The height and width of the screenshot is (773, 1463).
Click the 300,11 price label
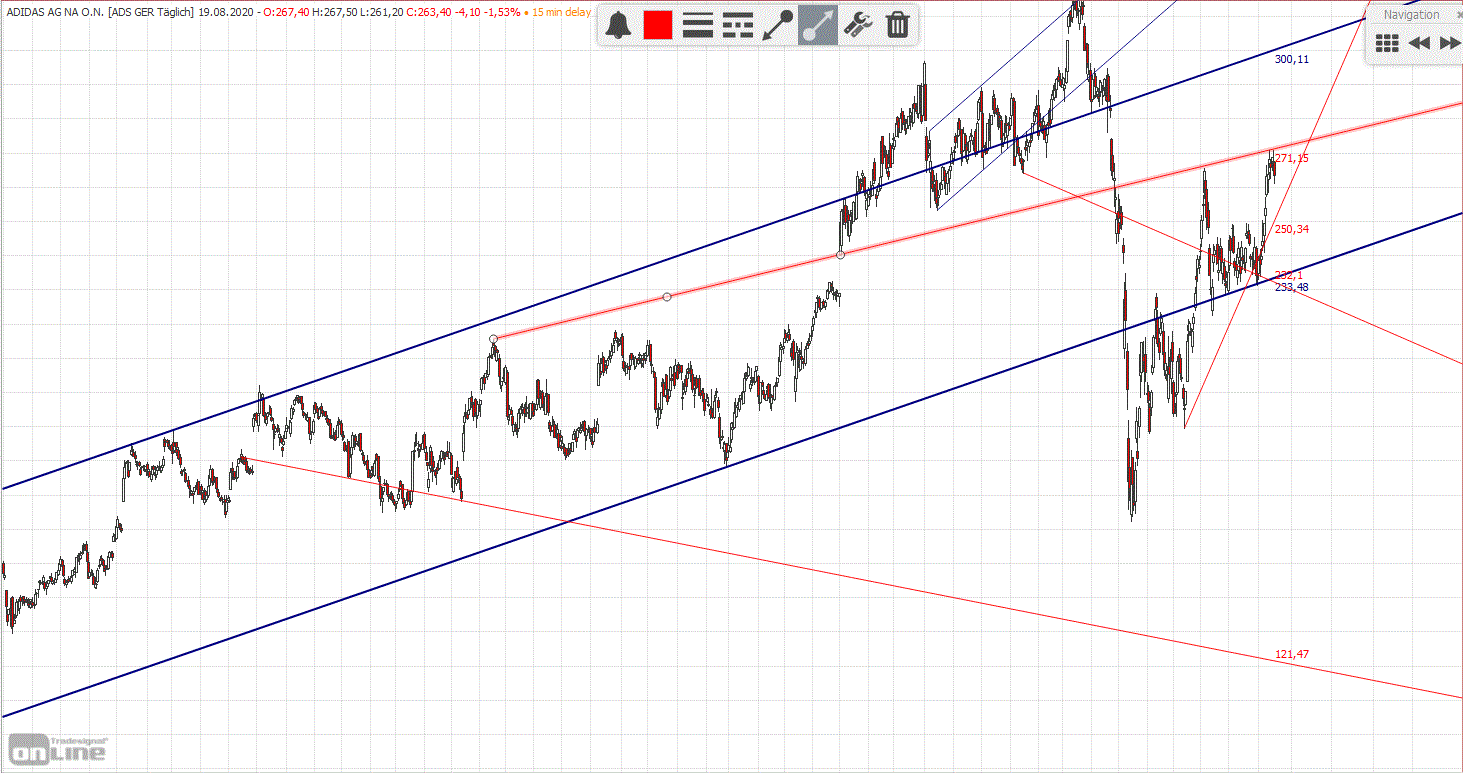tap(1291, 60)
